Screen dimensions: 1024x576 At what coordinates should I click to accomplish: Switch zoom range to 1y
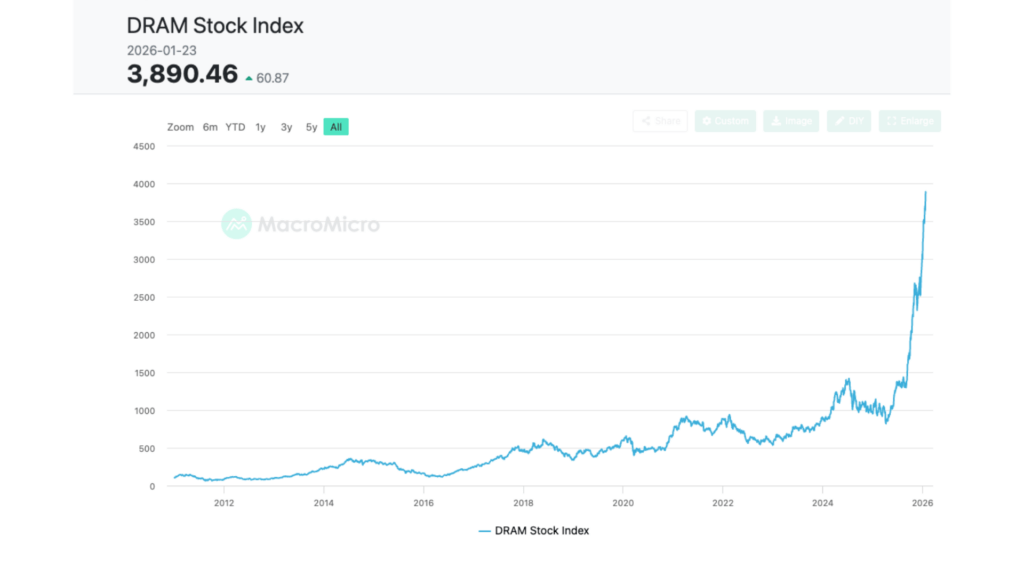coord(260,127)
